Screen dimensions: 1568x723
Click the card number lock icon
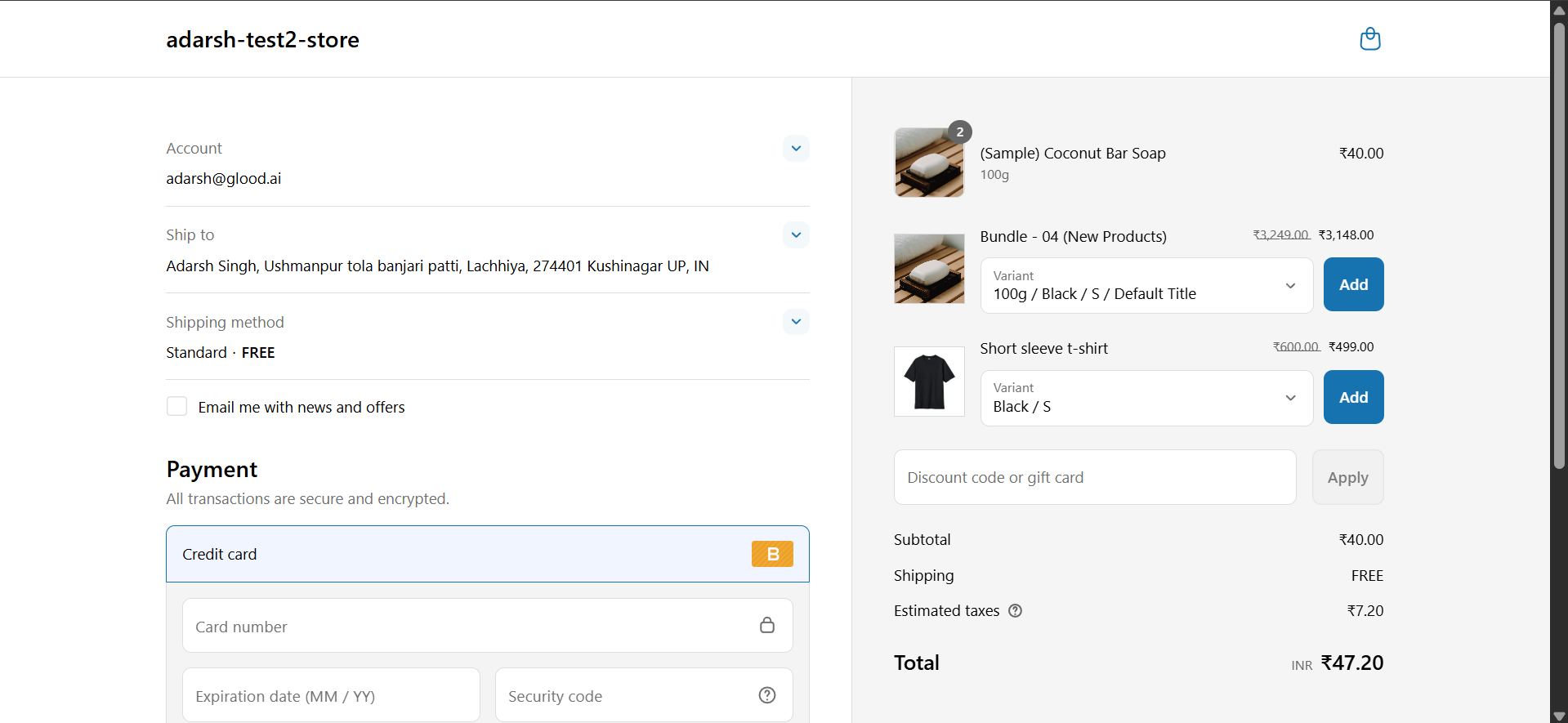pos(766,626)
